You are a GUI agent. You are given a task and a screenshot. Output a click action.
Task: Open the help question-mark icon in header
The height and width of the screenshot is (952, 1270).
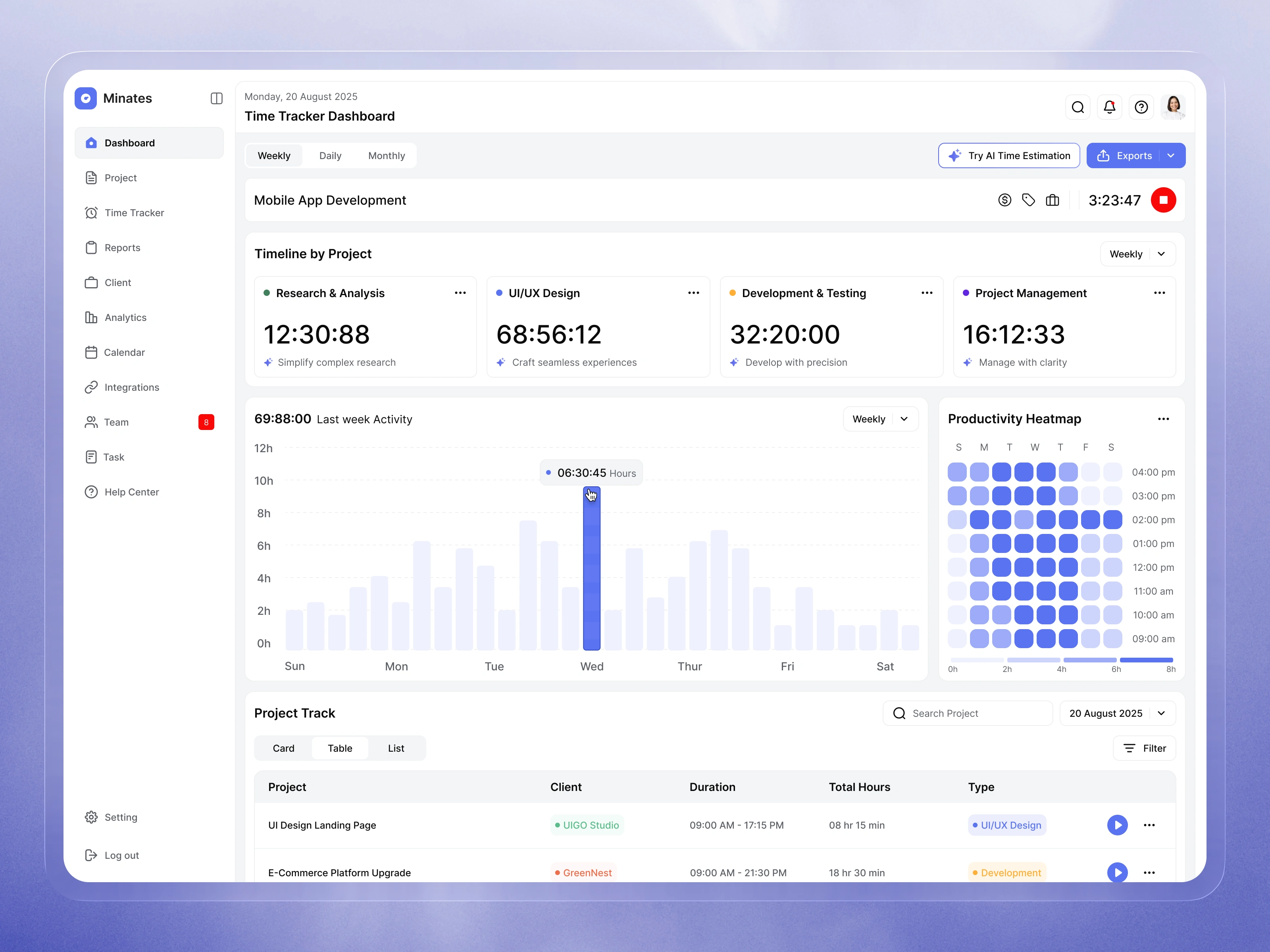click(1141, 107)
